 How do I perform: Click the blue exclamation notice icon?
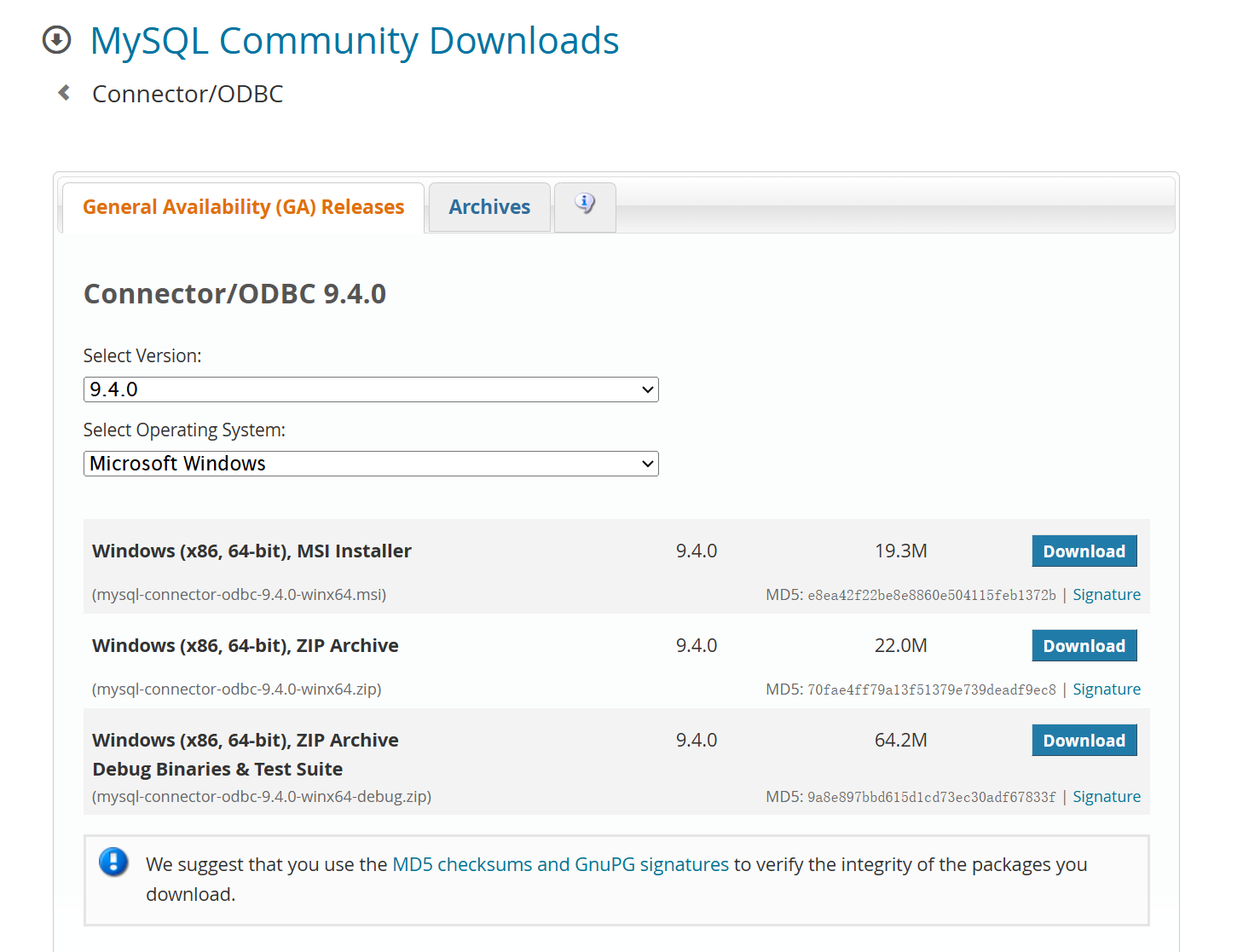click(x=113, y=863)
